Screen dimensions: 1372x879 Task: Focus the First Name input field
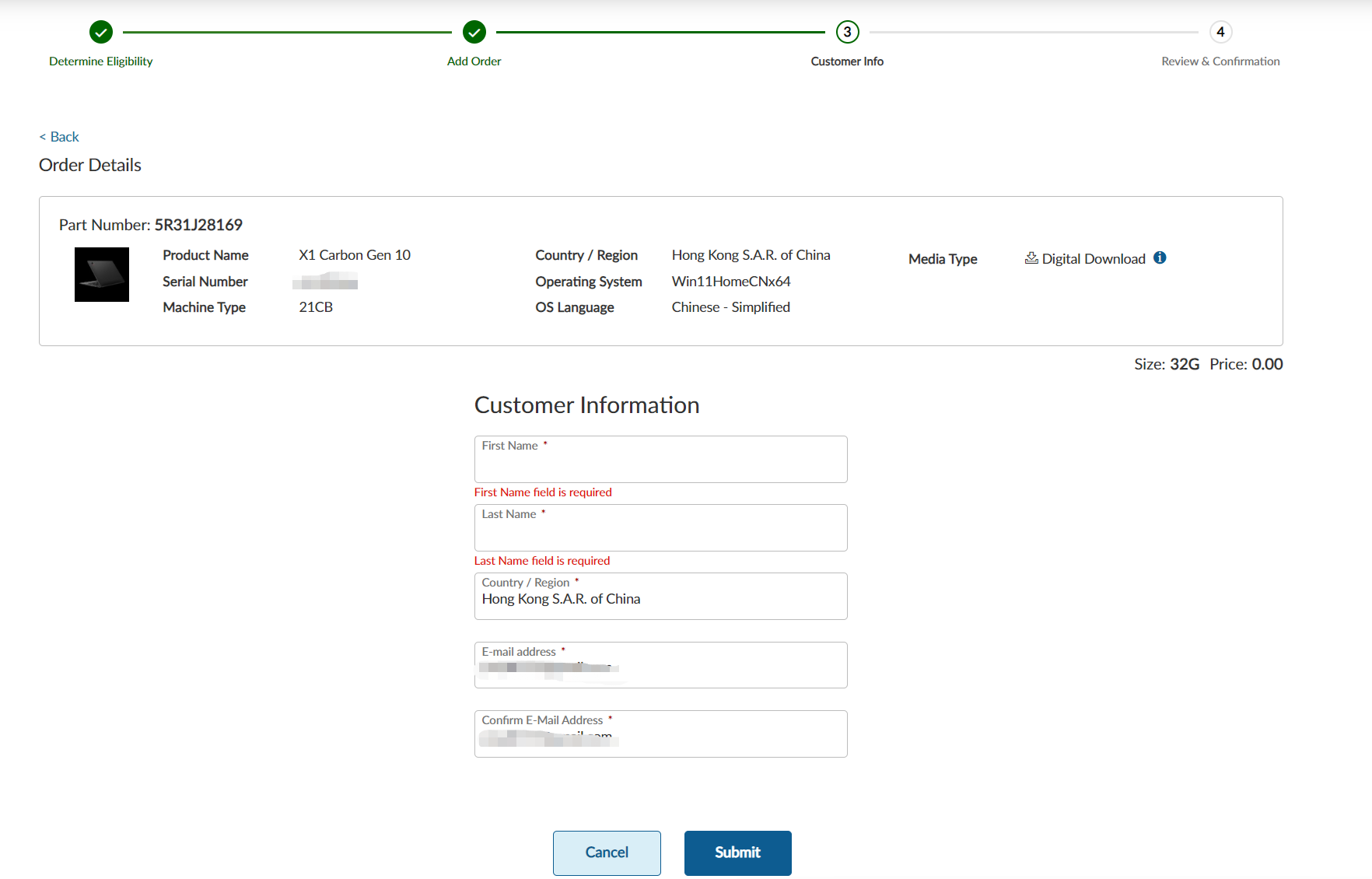click(x=661, y=459)
